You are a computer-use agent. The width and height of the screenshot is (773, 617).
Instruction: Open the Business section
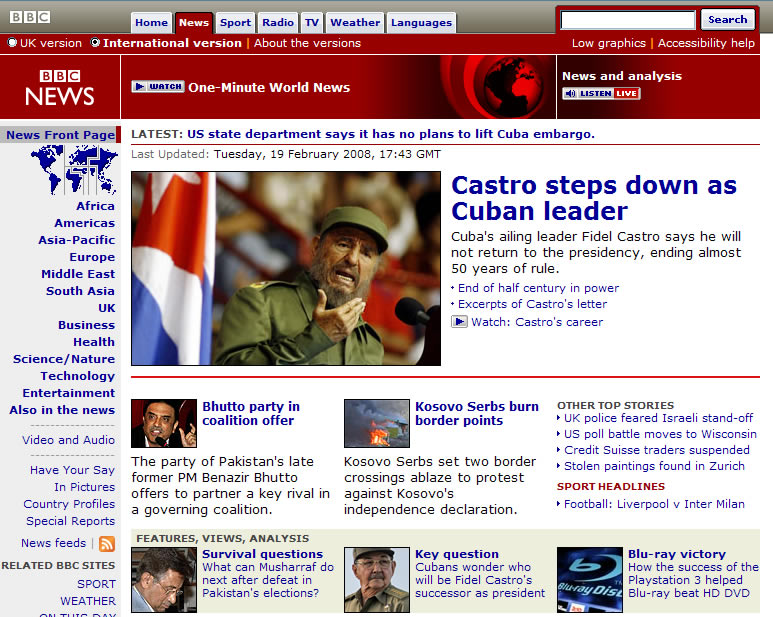86,325
